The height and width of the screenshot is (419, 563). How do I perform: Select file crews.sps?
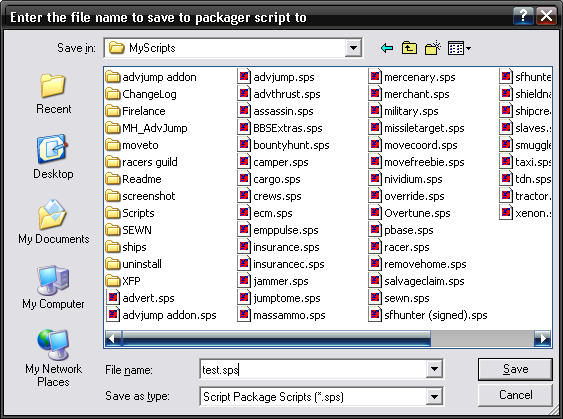tap(269, 196)
